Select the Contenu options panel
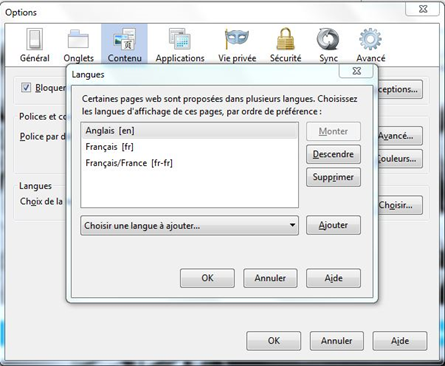Image resolution: width=445 pixels, height=366 pixels. coord(124,45)
